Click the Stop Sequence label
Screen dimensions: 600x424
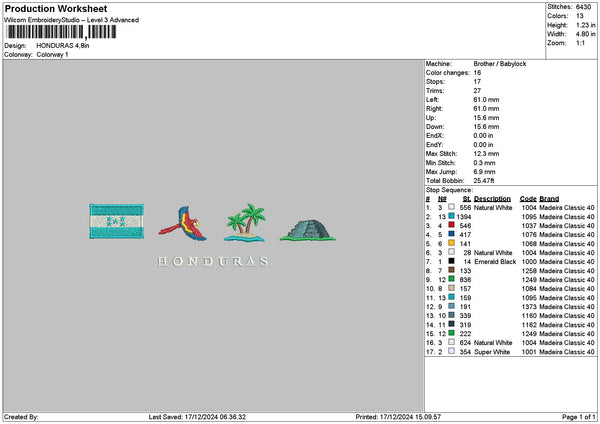[x=449, y=190]
